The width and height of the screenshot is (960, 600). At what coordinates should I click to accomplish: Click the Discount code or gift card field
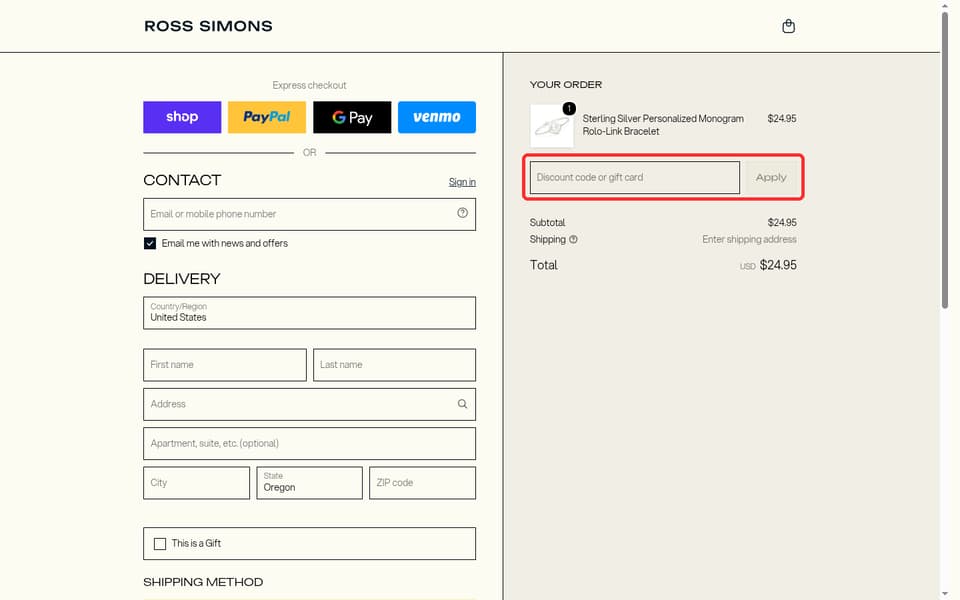pyautogui.click(x=634, y=178)
